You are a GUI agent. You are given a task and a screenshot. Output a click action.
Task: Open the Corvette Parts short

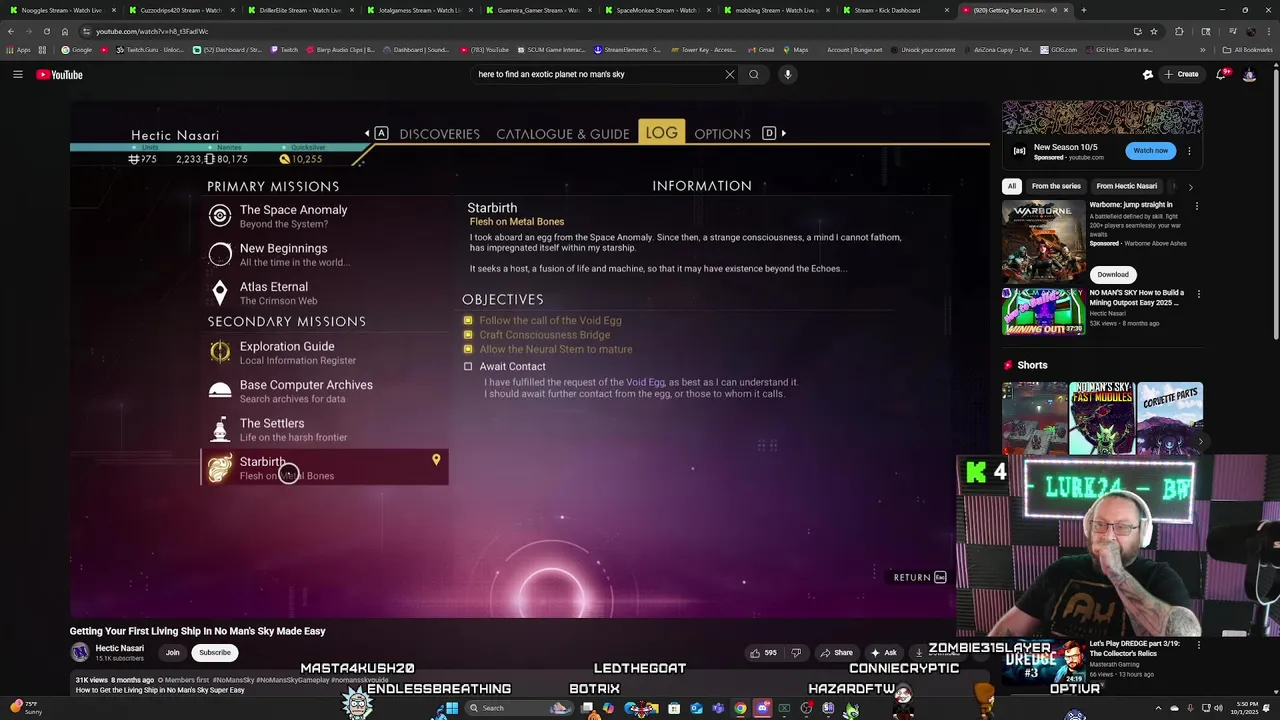(1170, 418)
